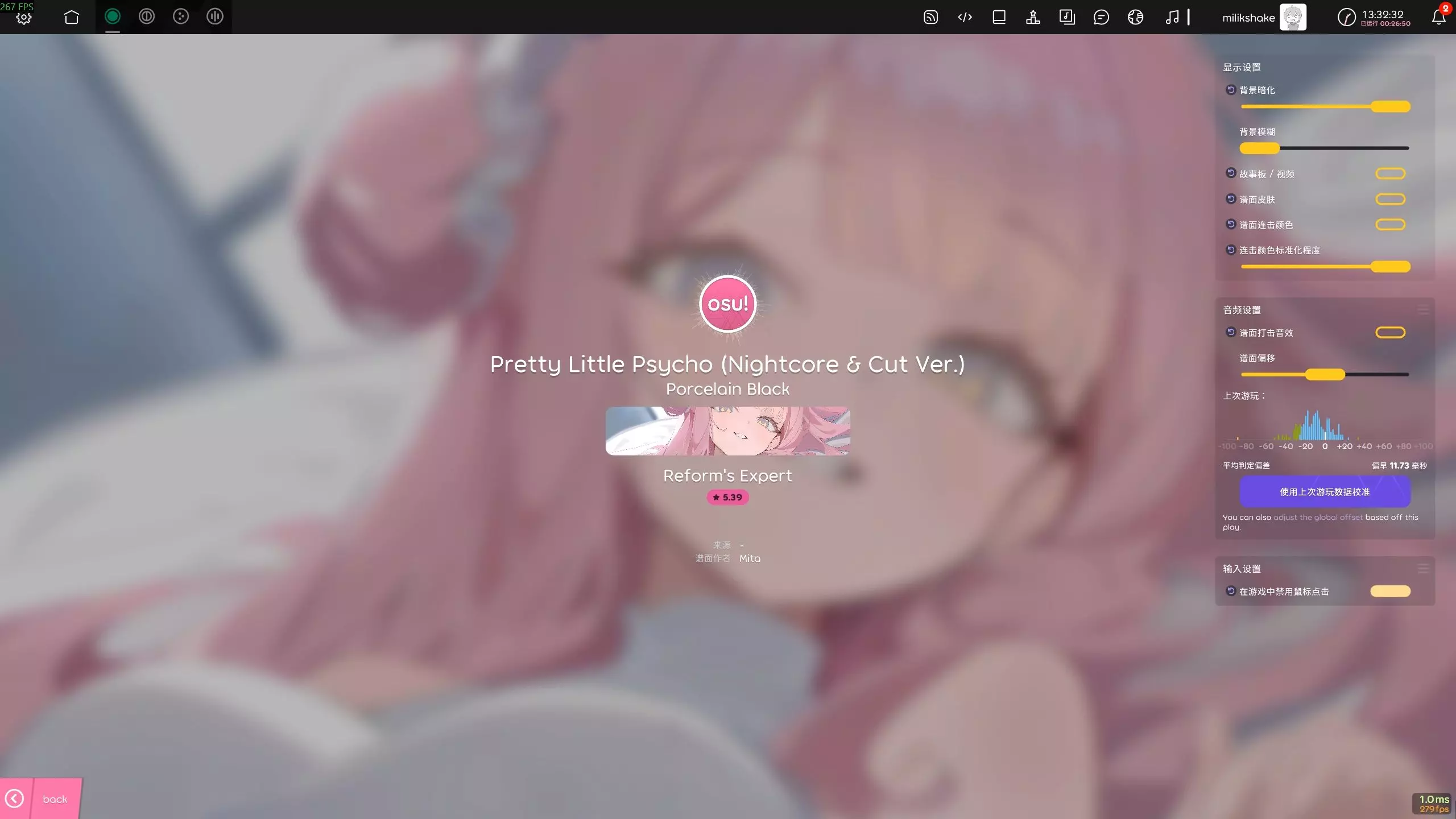Open the rankings podium icon
Screen dimensions: 1456x819
tap(1033, 17)
